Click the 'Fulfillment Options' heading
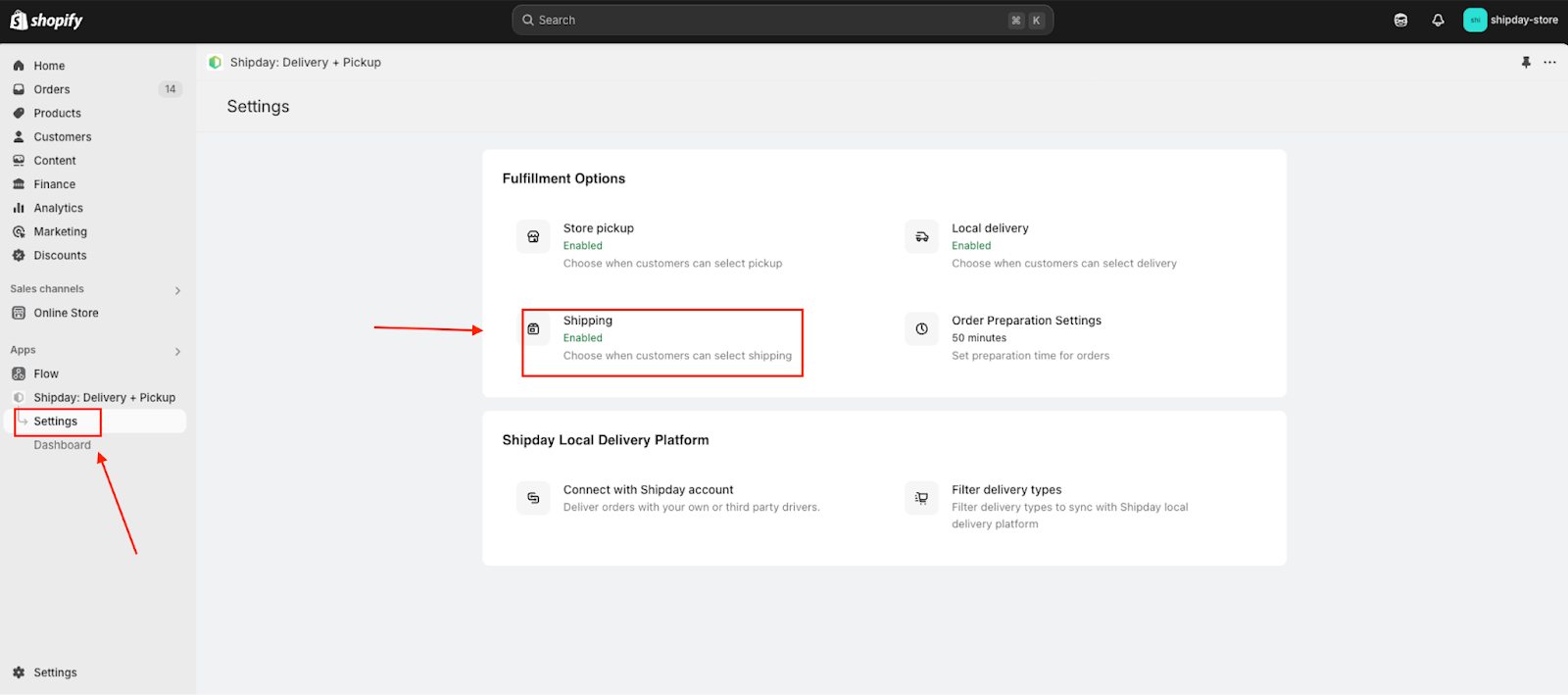 pos(563,178)
